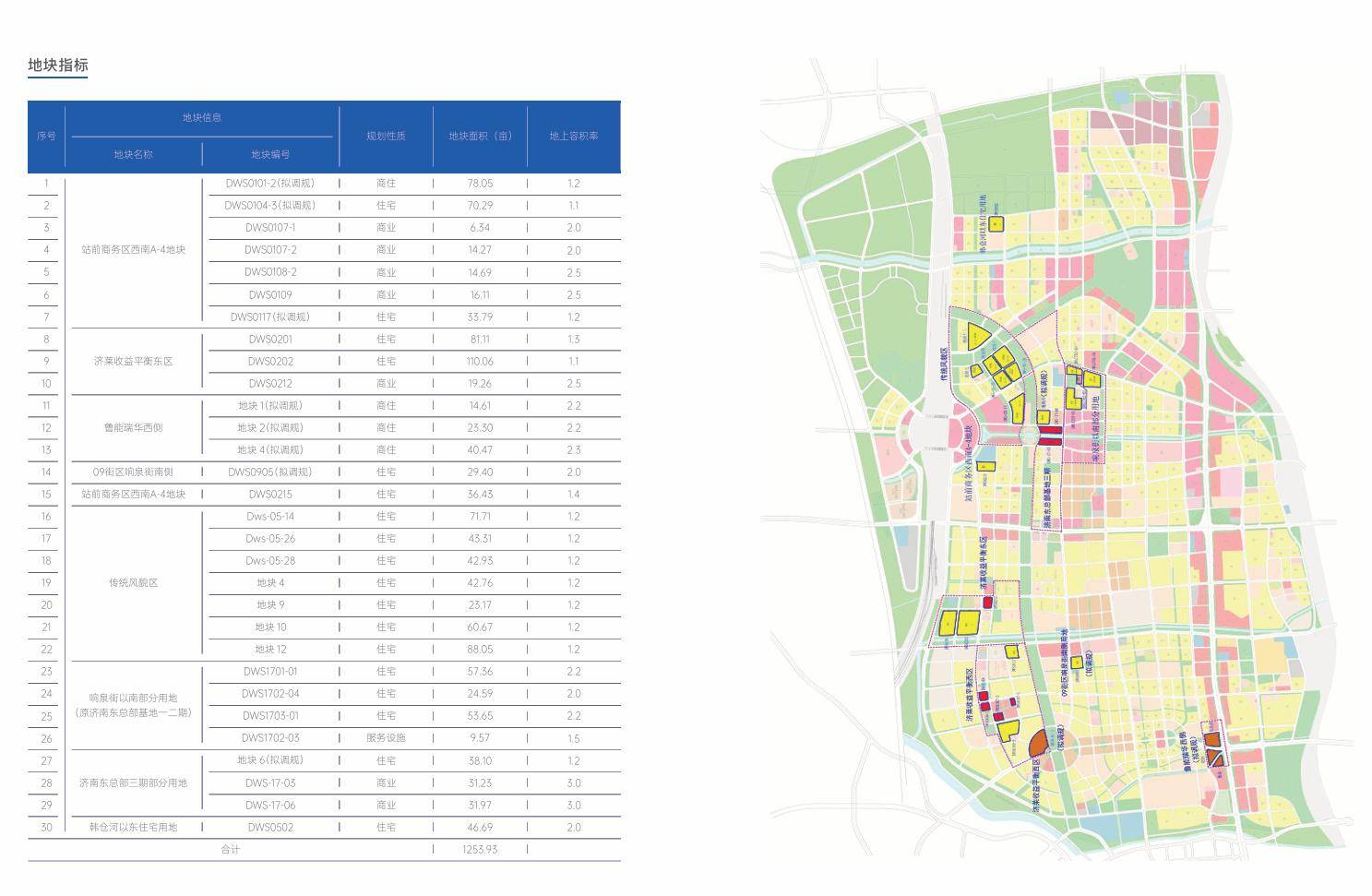Select plot code DWS0107-2
The width and height of the screenshot is (1372, 896).
(270, 249)
